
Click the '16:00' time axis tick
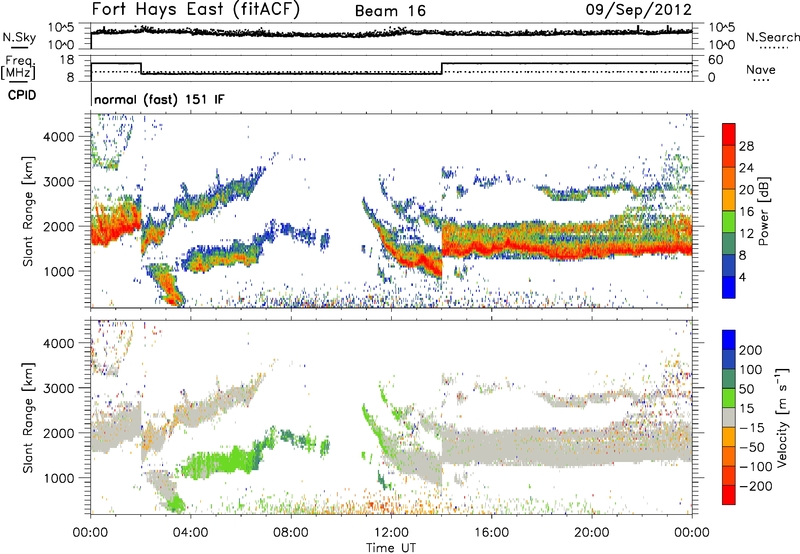point(491,533)
